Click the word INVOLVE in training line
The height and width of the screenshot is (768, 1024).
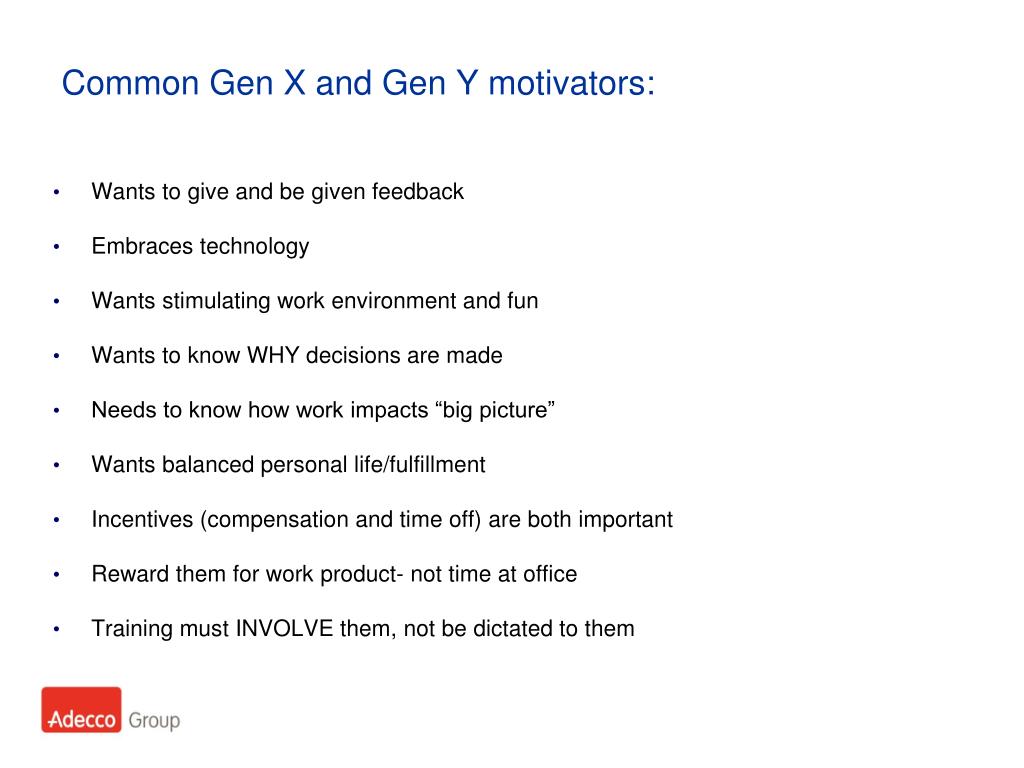click(x=284, y=628)
